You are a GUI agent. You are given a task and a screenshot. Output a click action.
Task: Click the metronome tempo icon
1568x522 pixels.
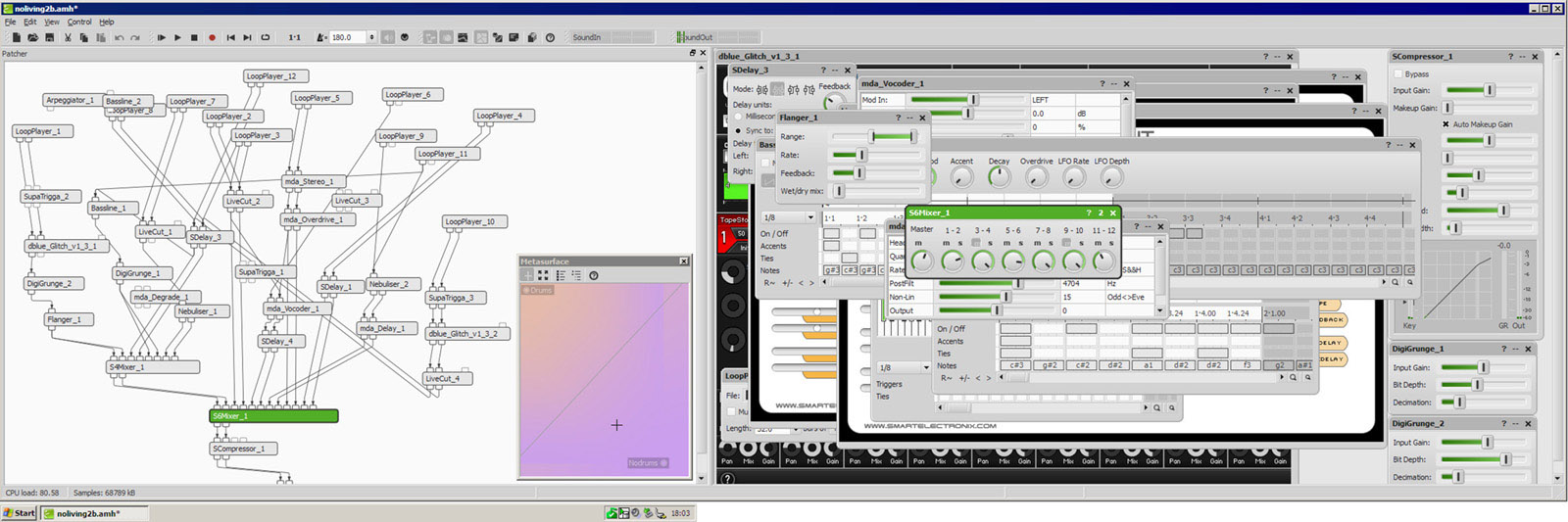322,37
